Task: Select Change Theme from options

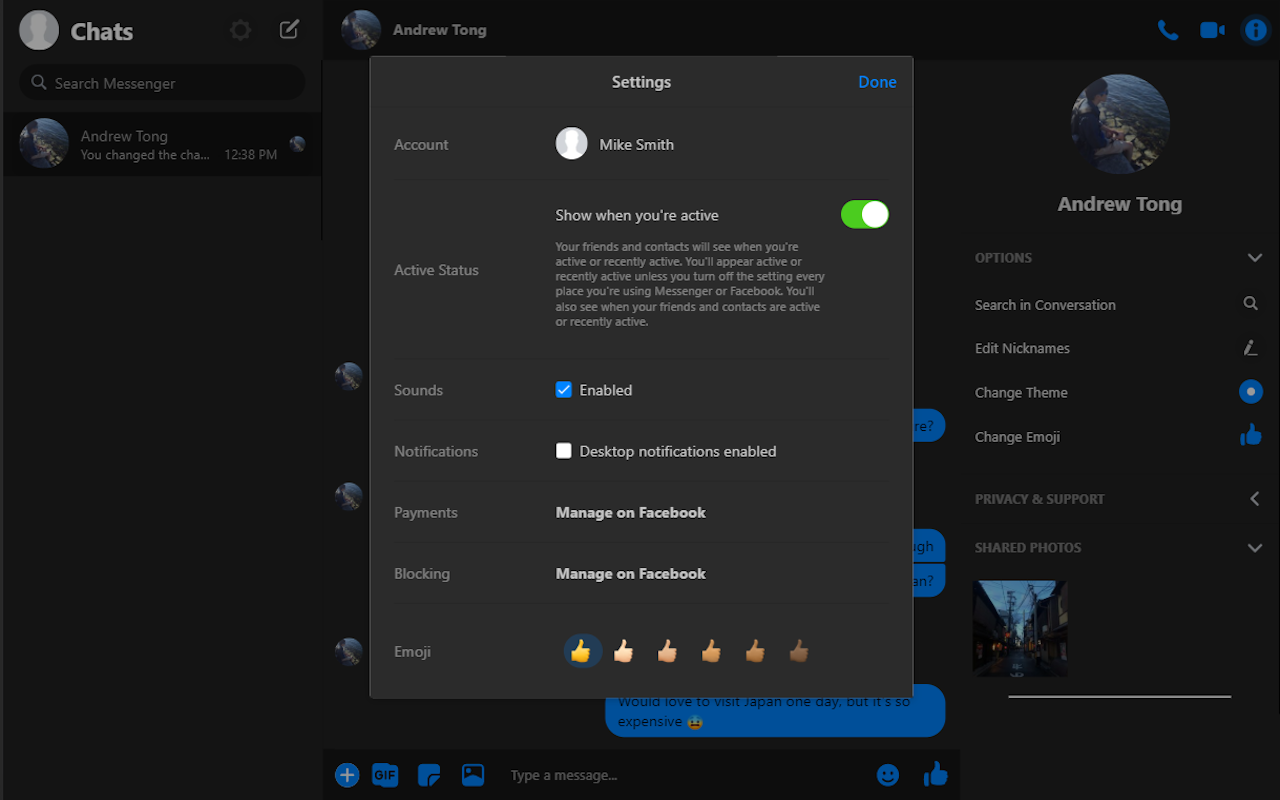Action: point(1021,392)
